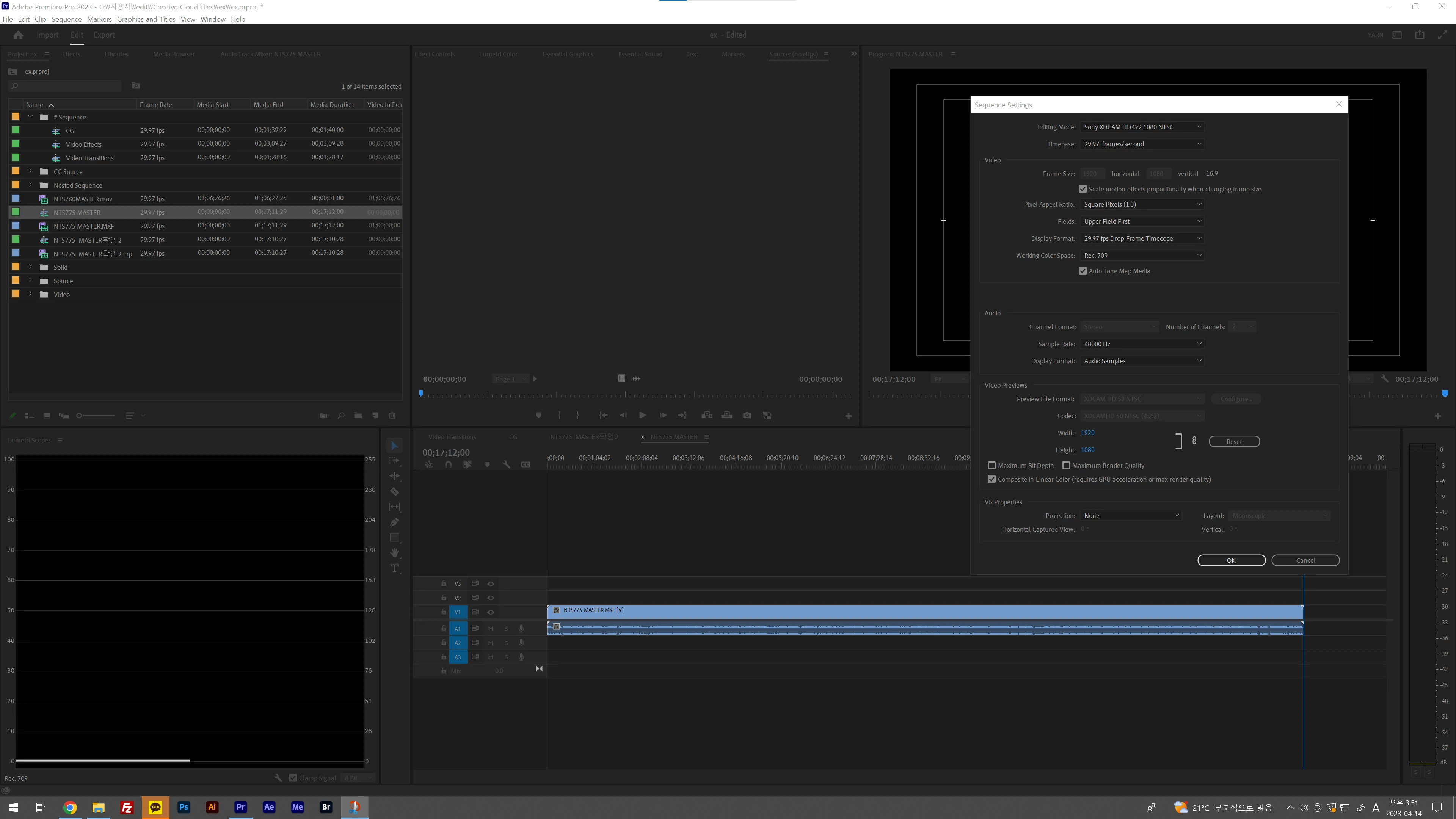Disable Composite in Linear Color option

(x=992, y=479)
